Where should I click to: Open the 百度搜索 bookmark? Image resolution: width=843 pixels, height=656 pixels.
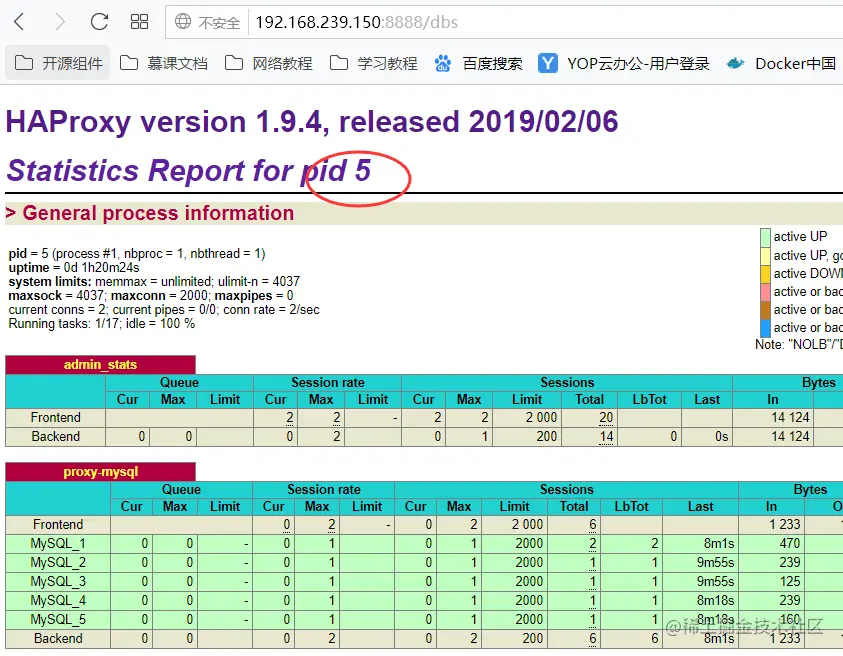click(478, 63)
